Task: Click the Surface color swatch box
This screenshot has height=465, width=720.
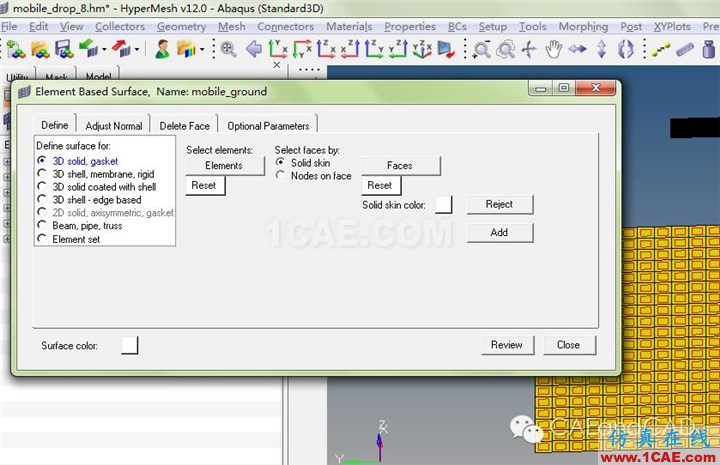Action: coord(129,345)
